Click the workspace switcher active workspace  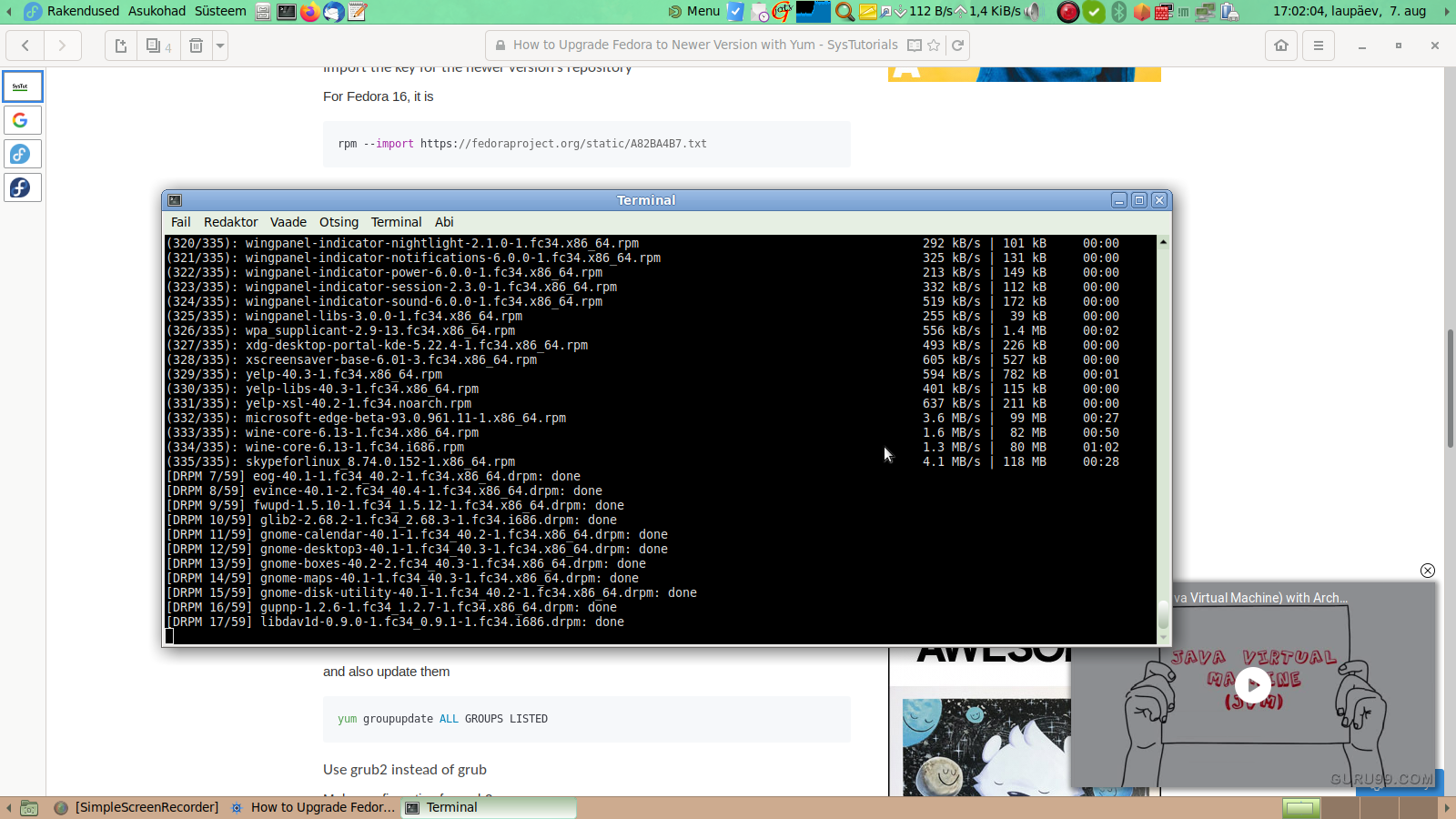coord(1301,808)
